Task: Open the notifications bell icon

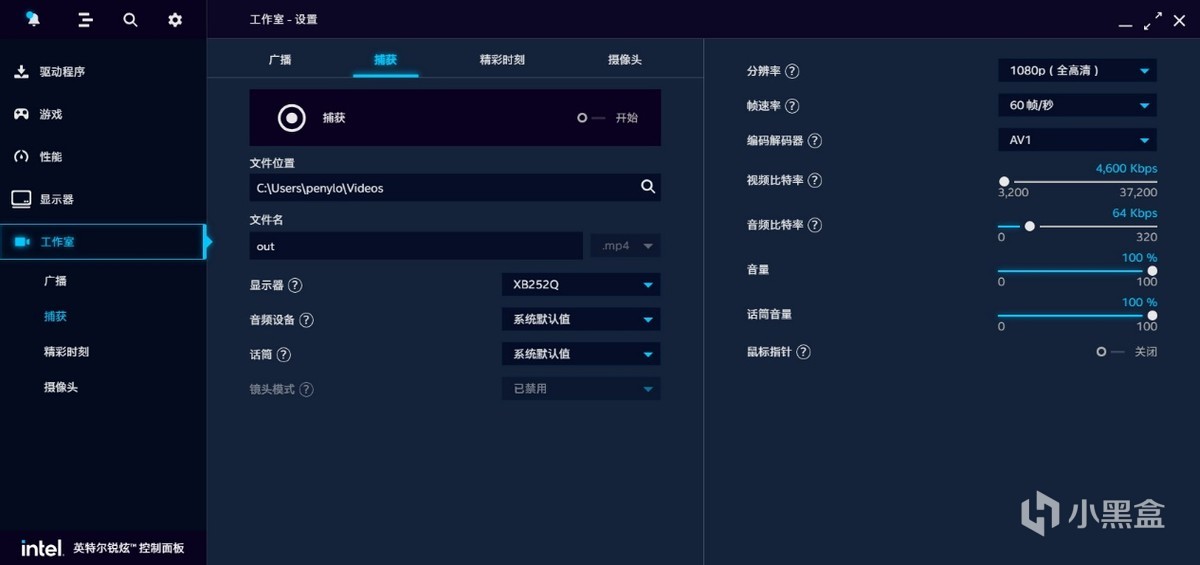Action: tap(33, 19)
